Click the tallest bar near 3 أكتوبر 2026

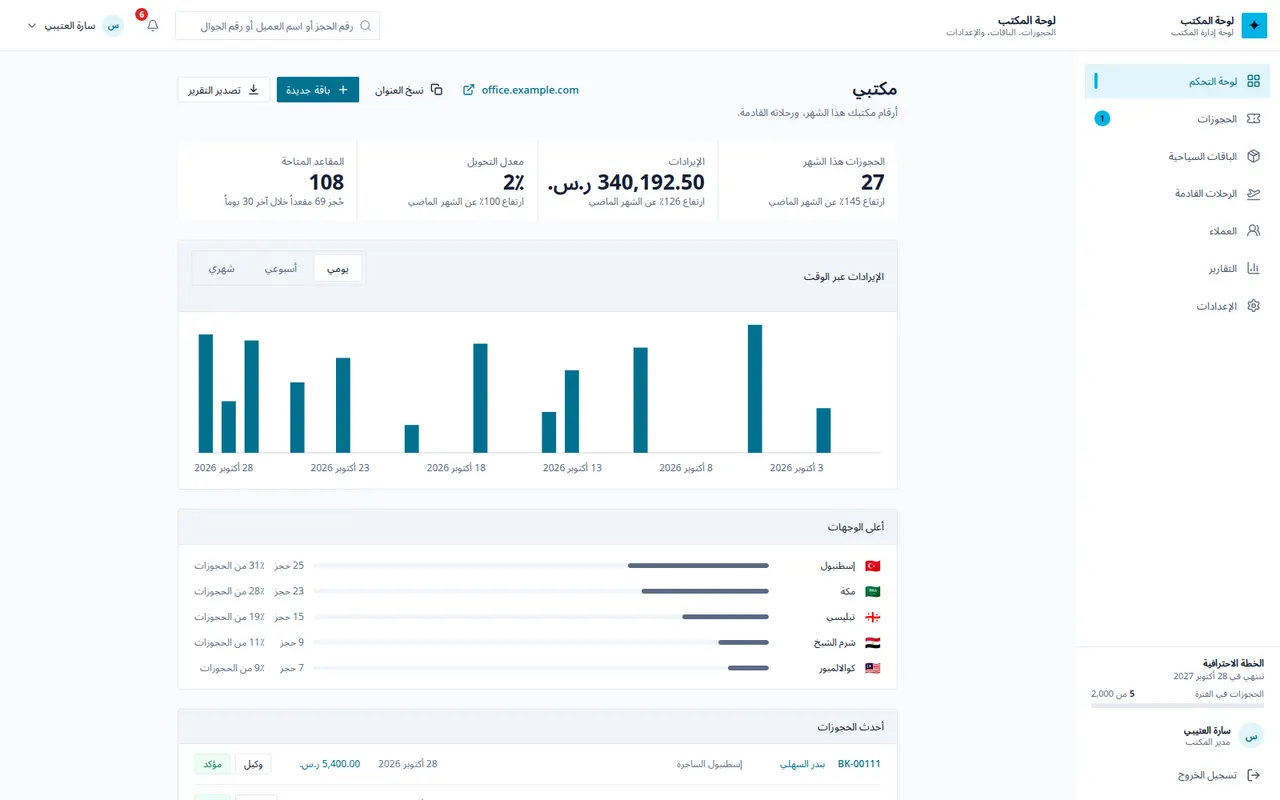coord(755,389)
